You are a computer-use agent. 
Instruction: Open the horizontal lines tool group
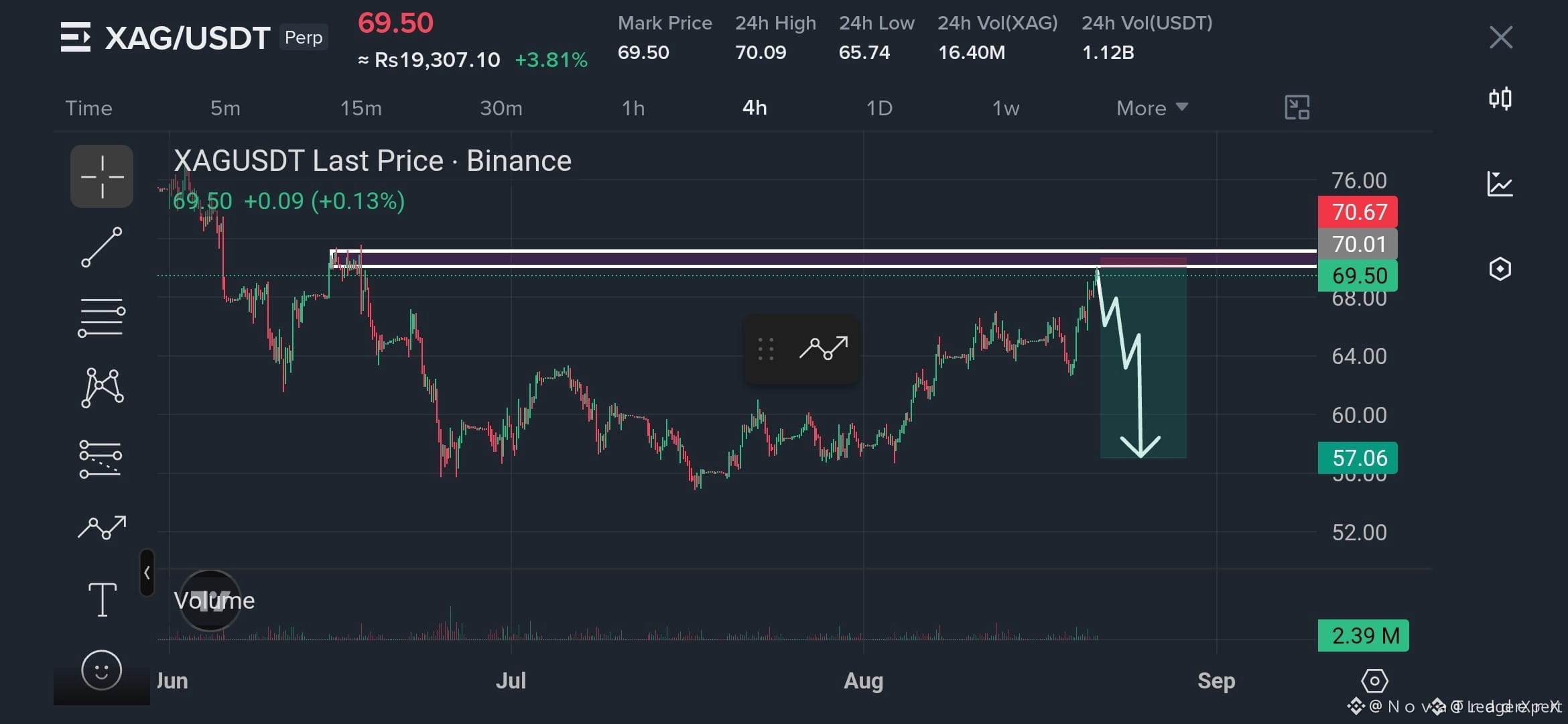pyautogui.click(x=102, y=318)
